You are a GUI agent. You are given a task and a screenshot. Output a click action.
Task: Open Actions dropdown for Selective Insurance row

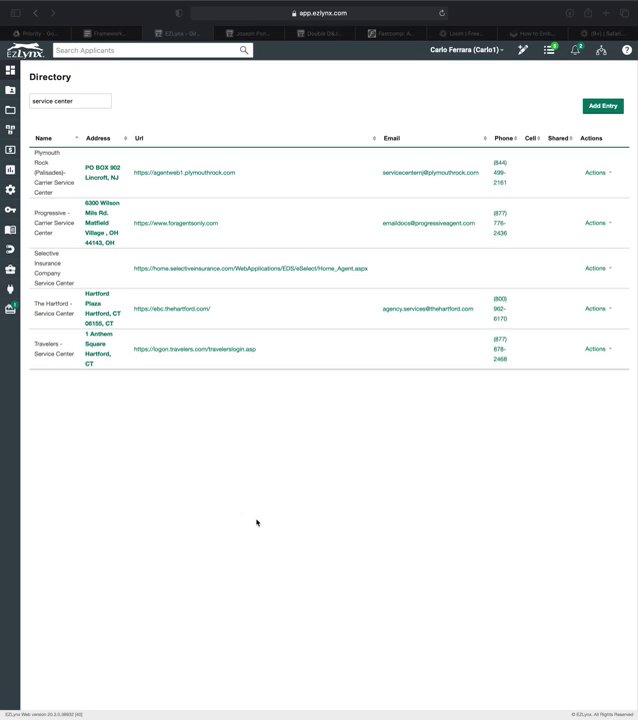click(598, 268)
